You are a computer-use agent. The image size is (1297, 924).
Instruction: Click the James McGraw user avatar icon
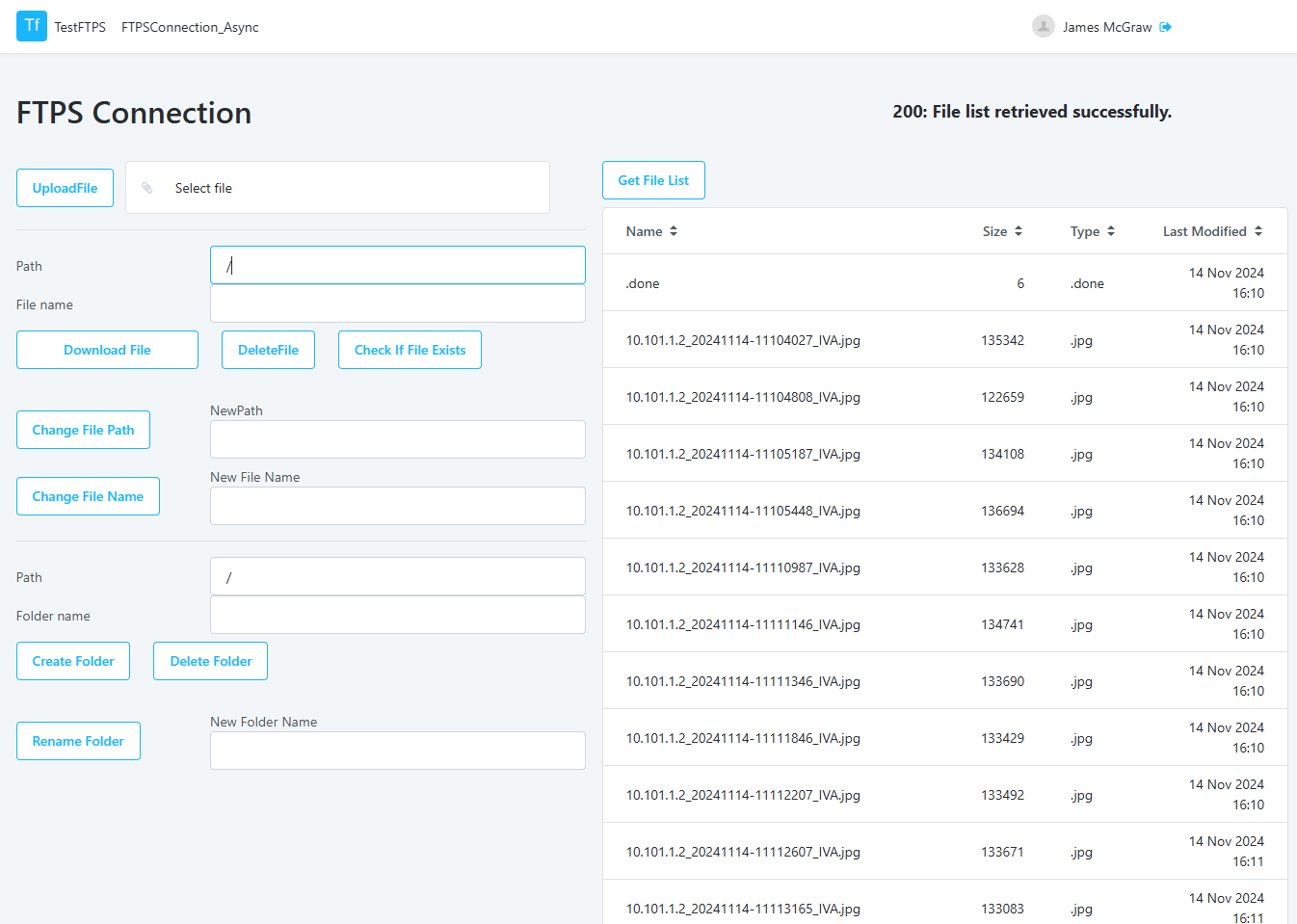click(1043, 27)
